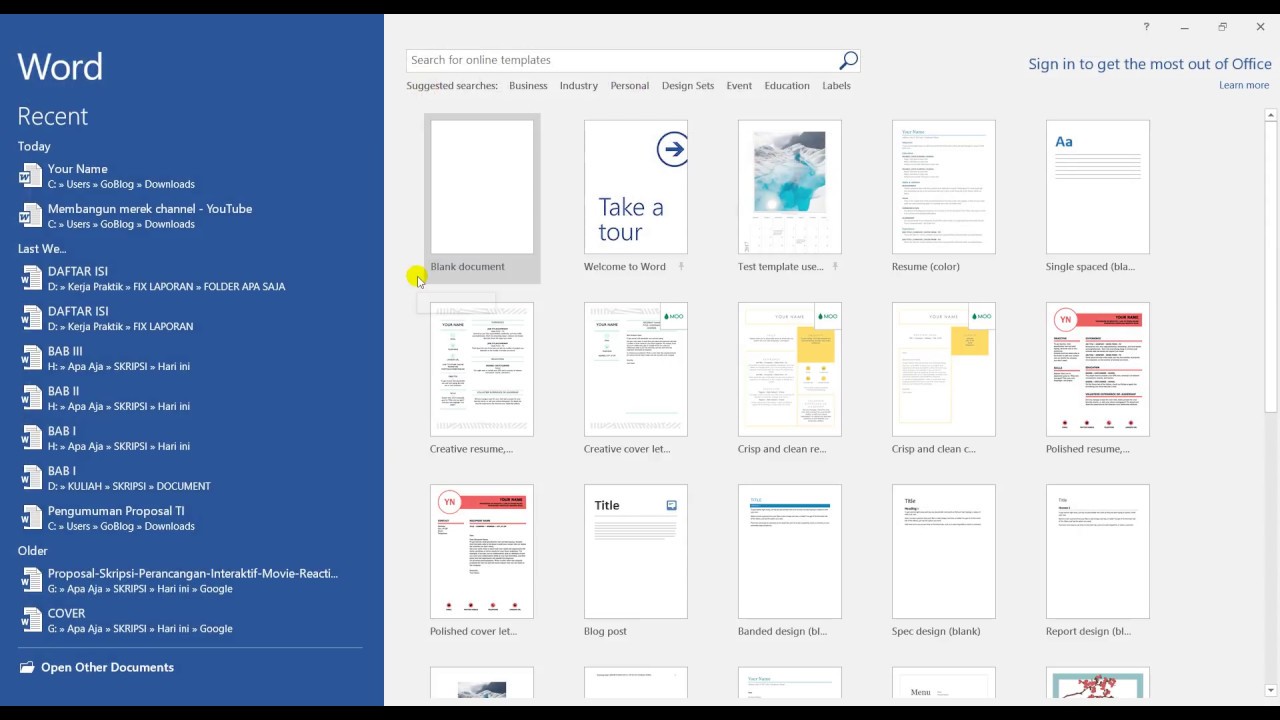Open recent Pengumuman Proposal TI
The height and width of the screenshot is (720, 1280).
(190, 518)
